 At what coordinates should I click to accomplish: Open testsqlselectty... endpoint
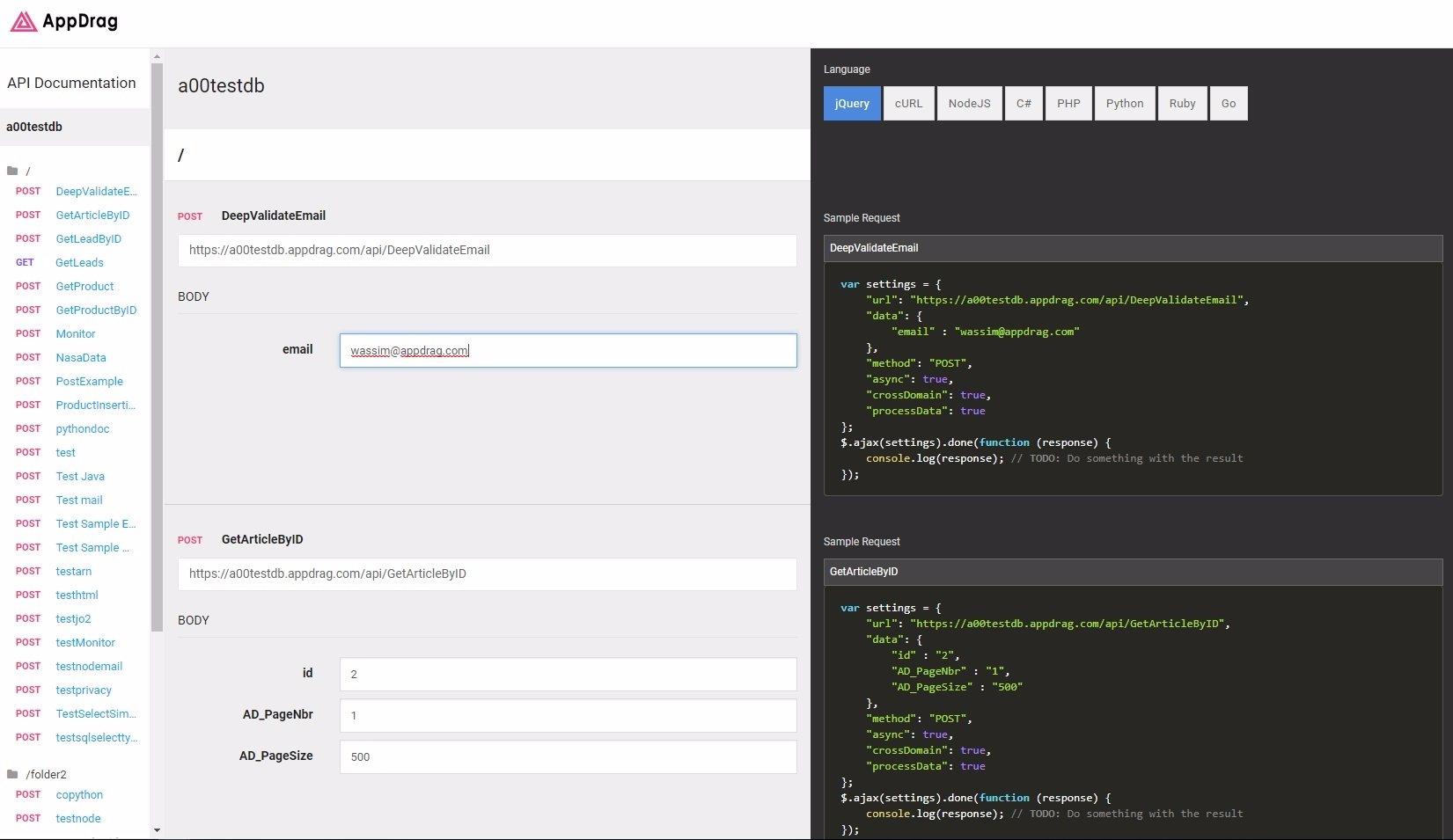[x=97, y=737]
